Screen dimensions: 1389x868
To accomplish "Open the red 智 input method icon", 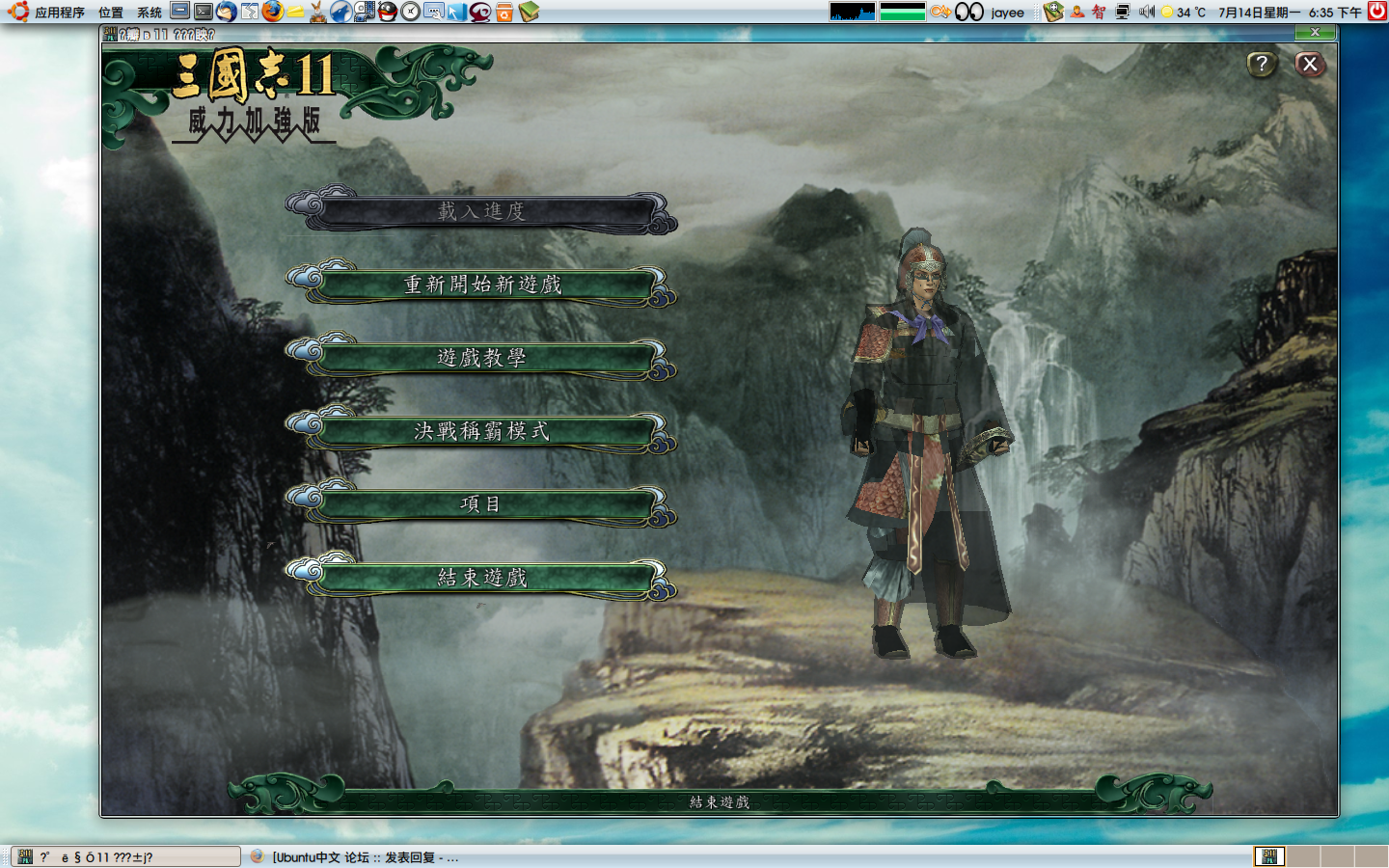I will pyautogui.click(x=1099, y=12).
